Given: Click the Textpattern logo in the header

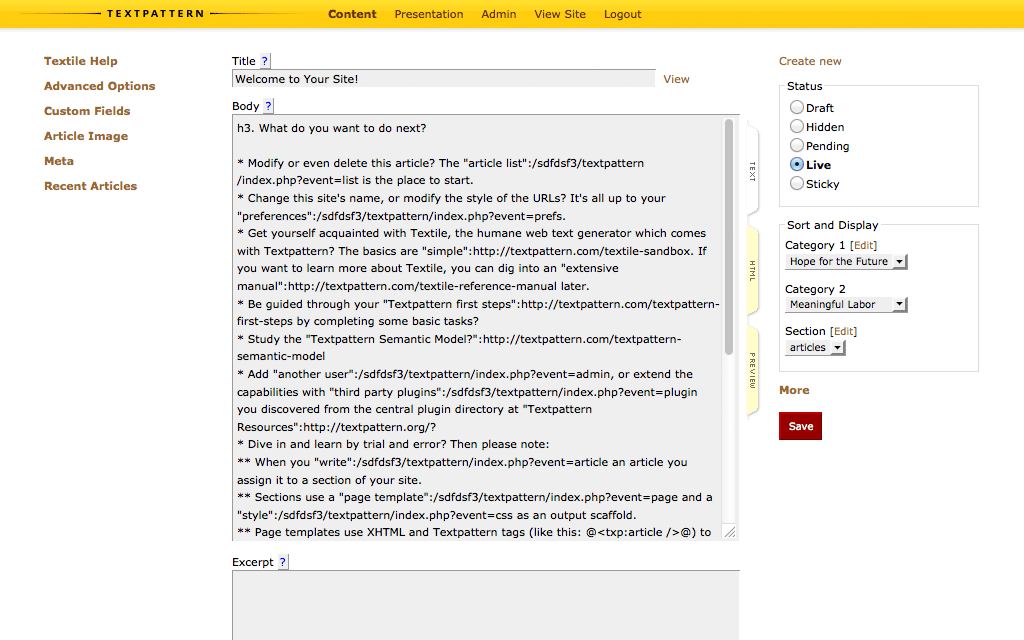Looking at the screenshot, I should [155, 13].
